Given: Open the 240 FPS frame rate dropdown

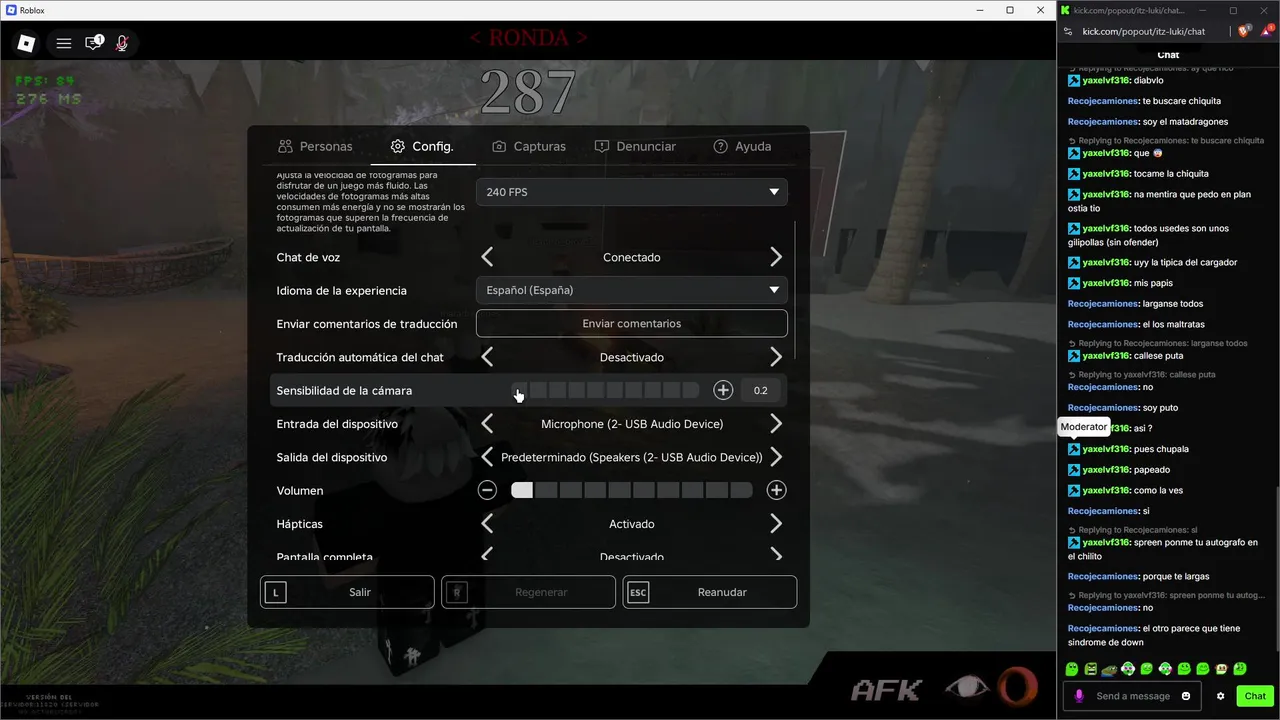Looking at the screenshot, I should coord(632,192).
